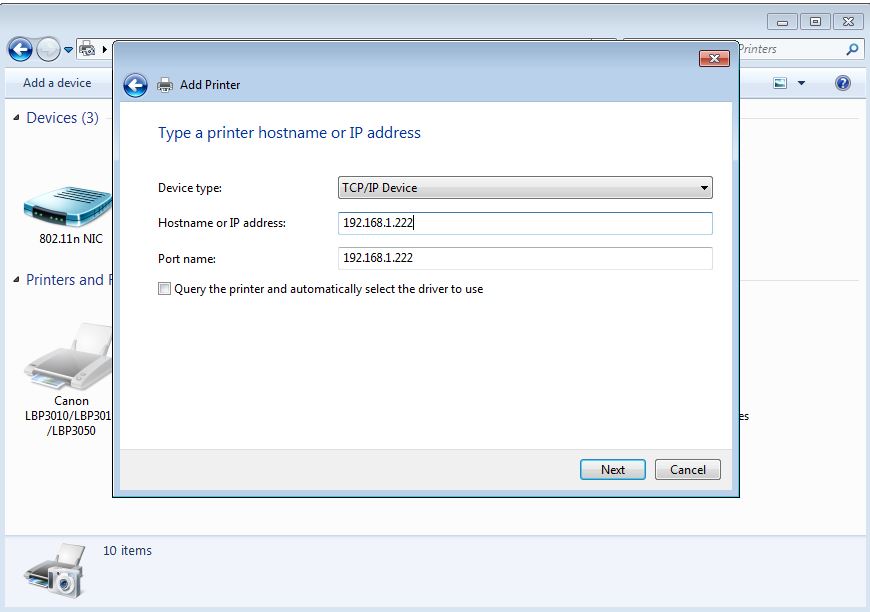
Task: Open the Device type dropdown
Action: (x=525, y=188)
